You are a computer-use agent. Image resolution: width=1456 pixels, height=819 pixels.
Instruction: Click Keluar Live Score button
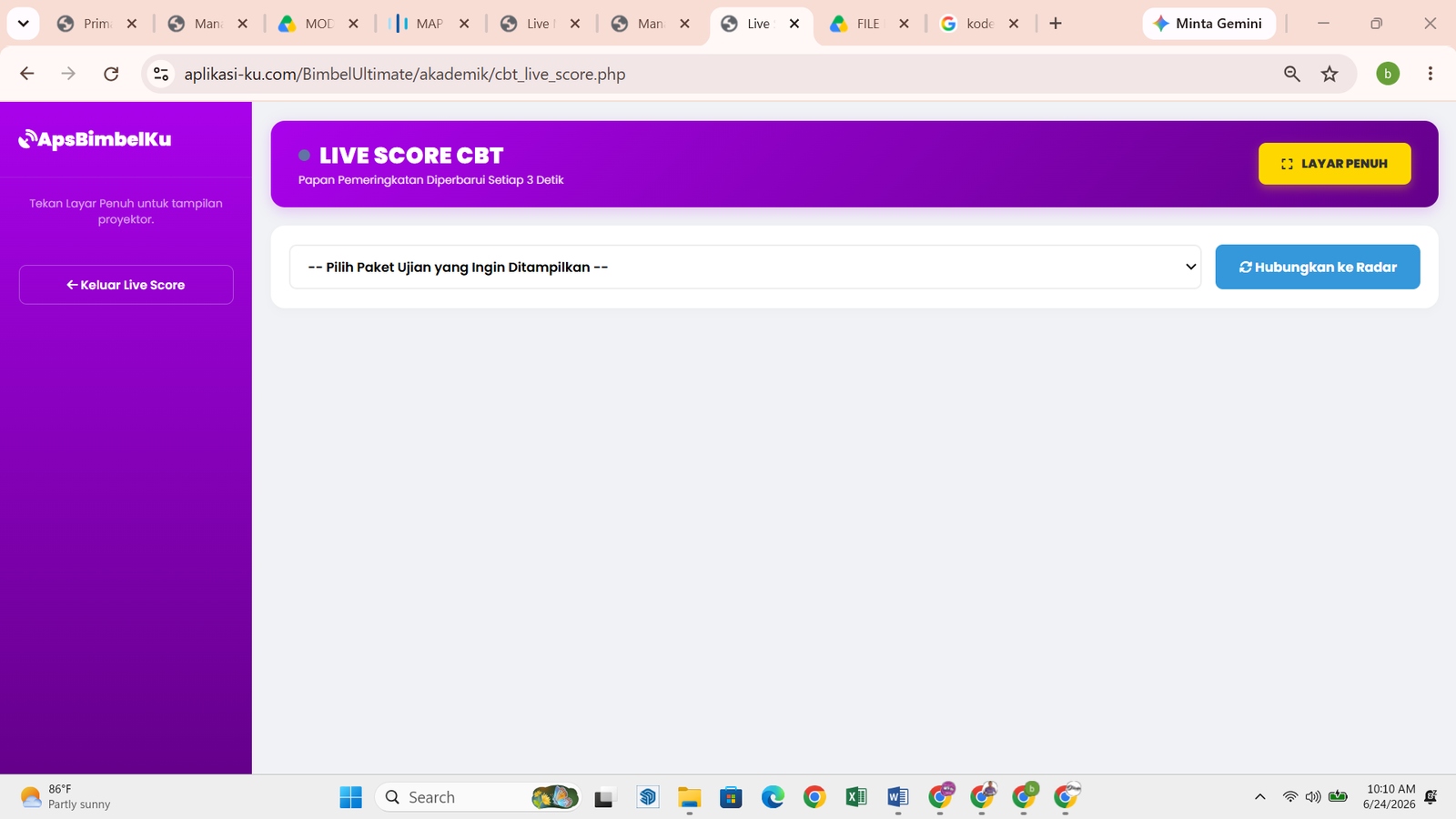point(126,285)
